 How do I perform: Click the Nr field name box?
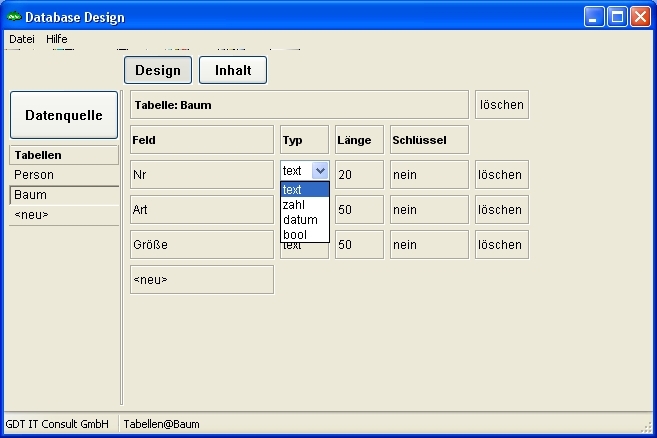(x=202, y=175)
